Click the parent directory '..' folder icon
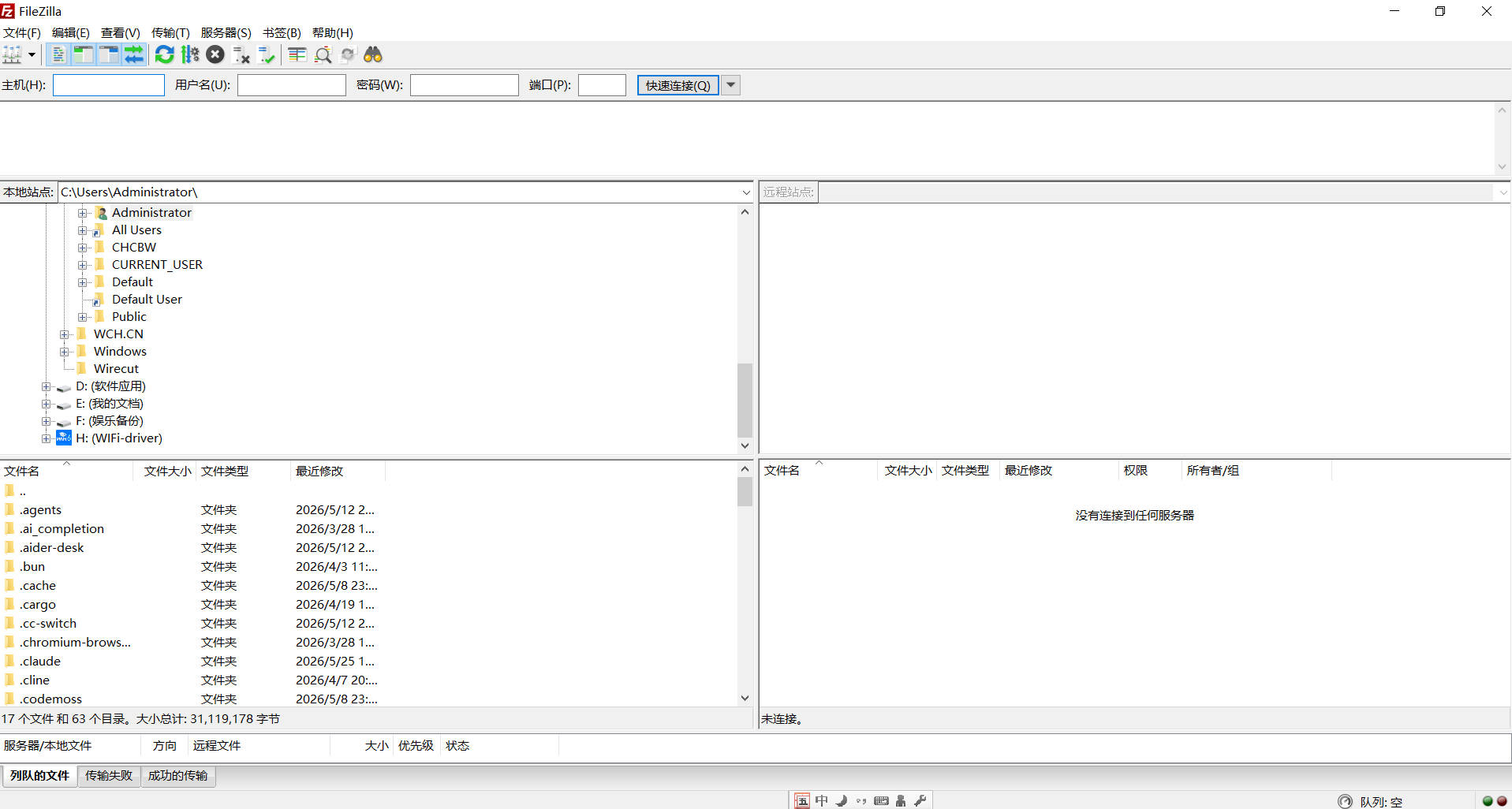 point(9,490)
